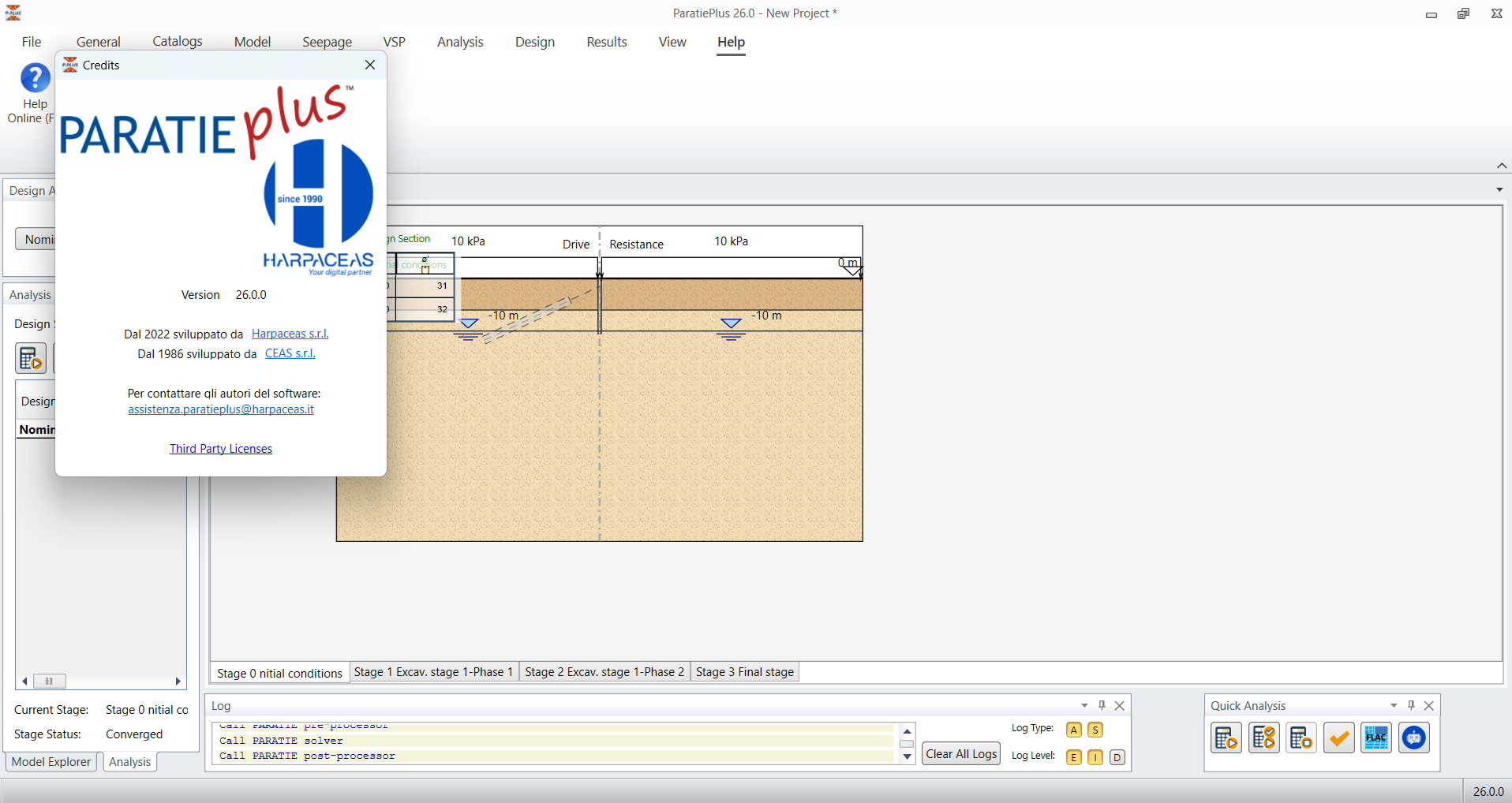1512x803 pixels.
Task: Open the Results ribbon tab
Action: coord(607,42)
